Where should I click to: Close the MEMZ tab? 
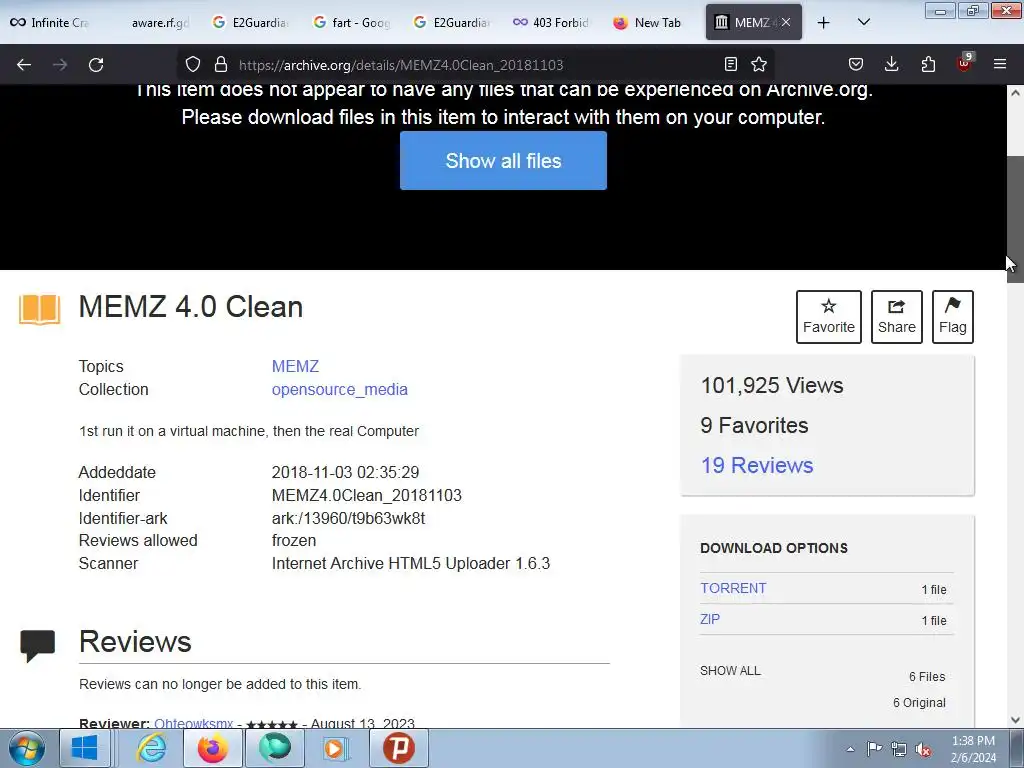[x=786, y=22]
